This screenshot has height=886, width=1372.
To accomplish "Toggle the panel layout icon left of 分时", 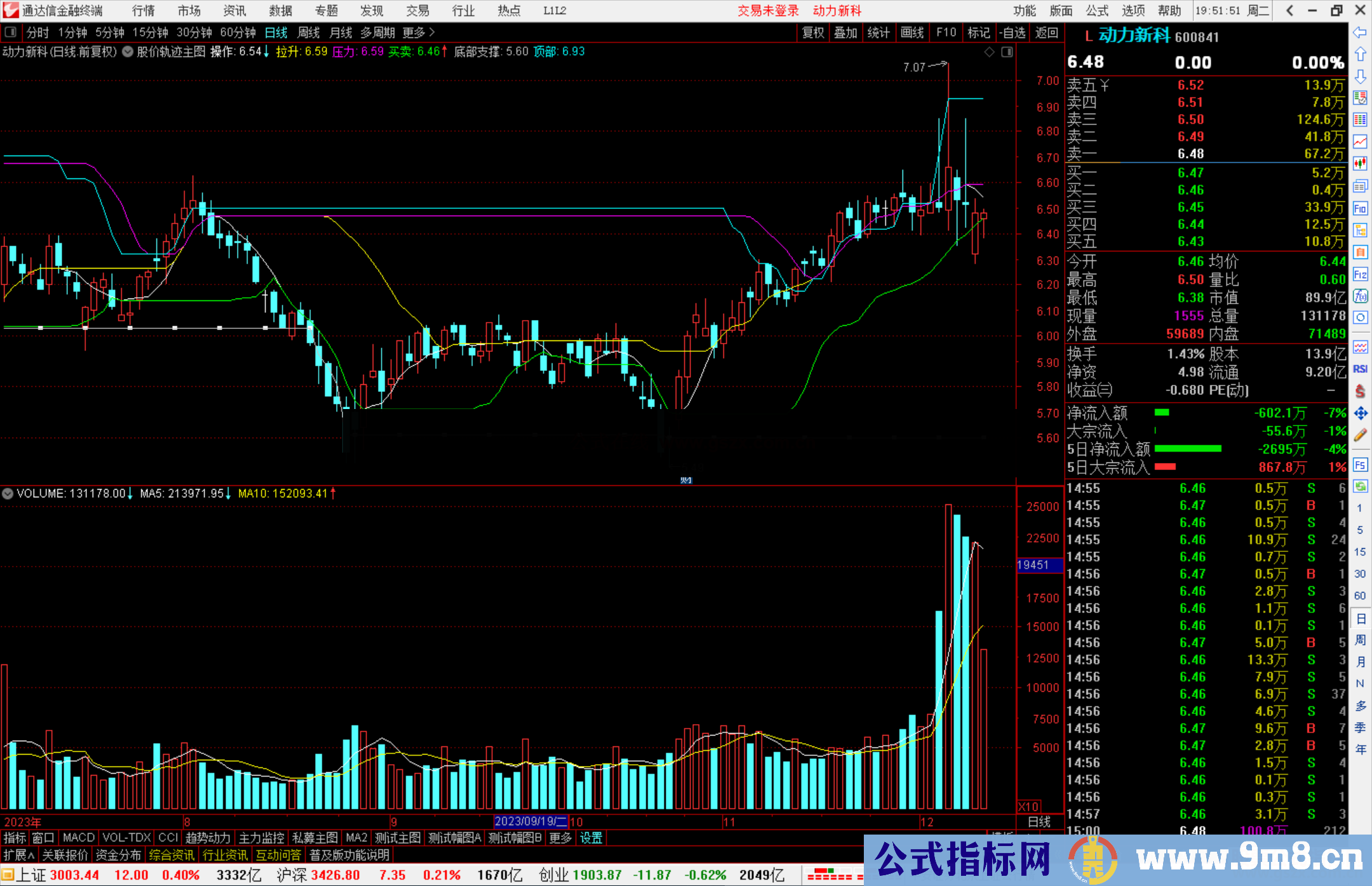I will coord(11,32).
